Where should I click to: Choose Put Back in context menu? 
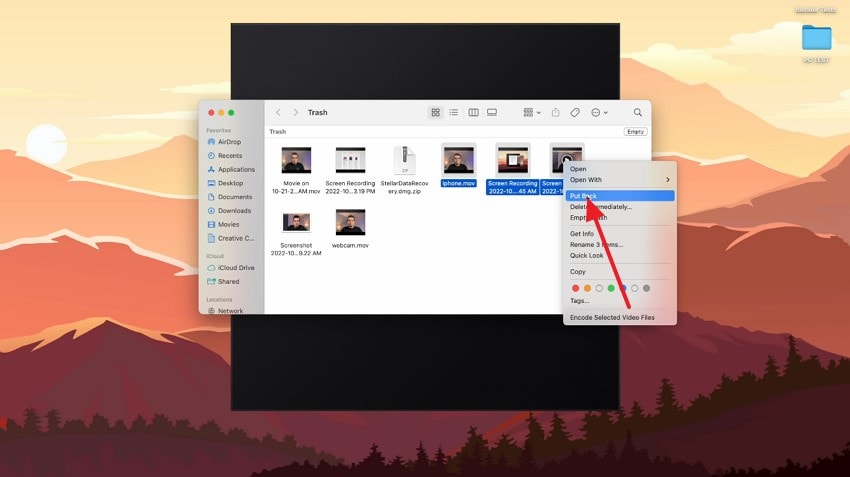620,196
